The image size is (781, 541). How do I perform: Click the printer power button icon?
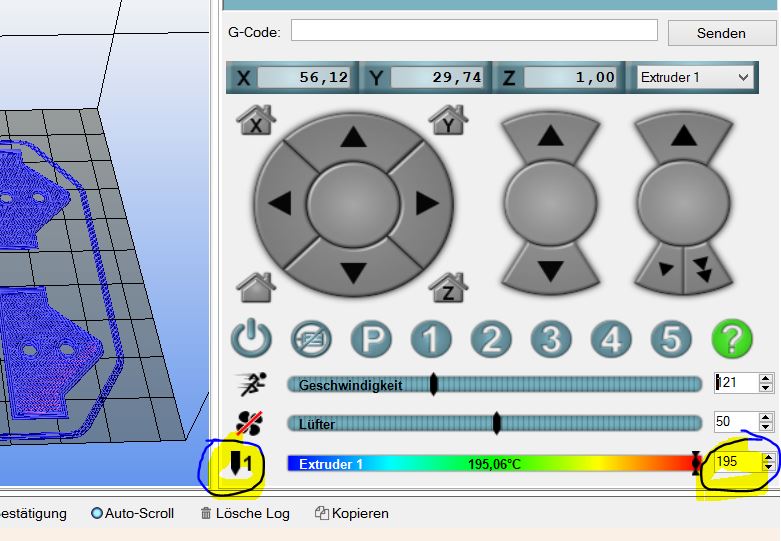(251, 340)
